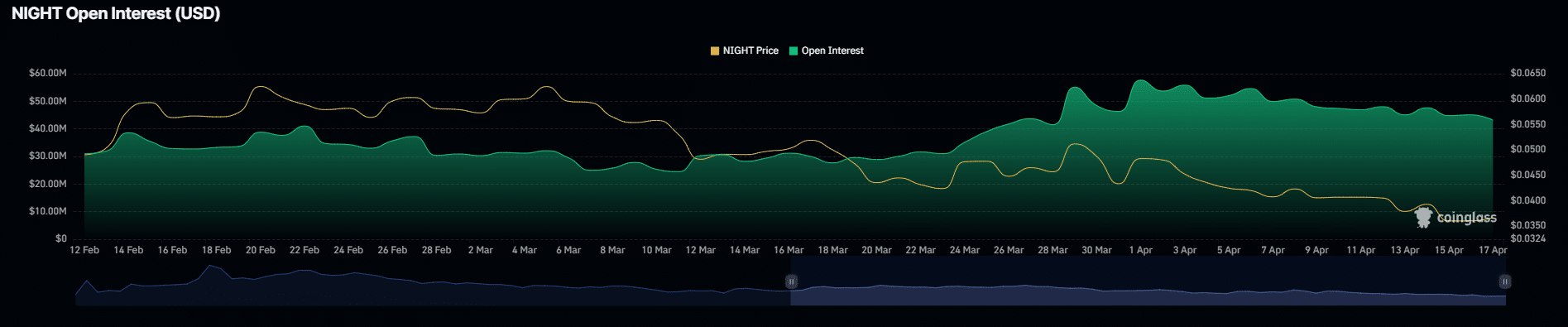The height and width of the screenshot is (327, 1568).
Task: Click the 18 Mar date label
Action: [833, 250]
